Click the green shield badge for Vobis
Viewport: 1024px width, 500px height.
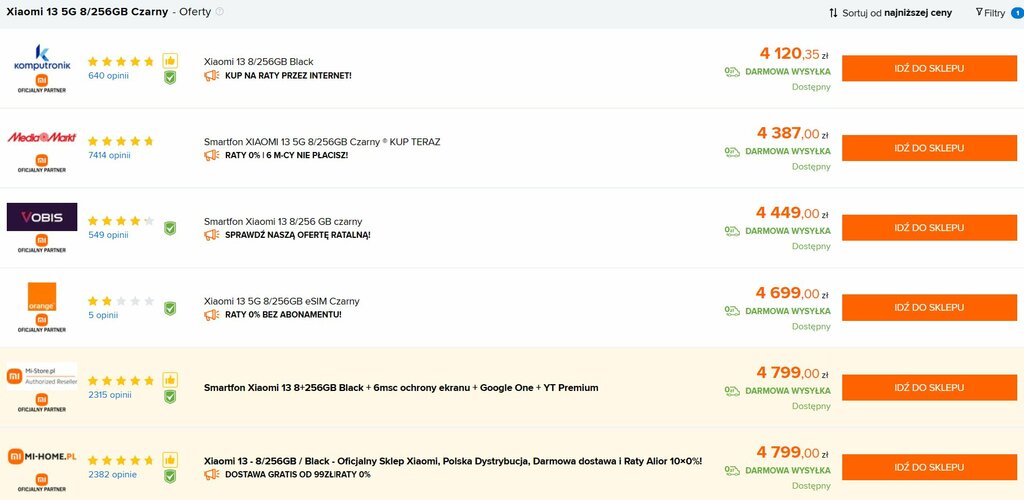(170, 228)
